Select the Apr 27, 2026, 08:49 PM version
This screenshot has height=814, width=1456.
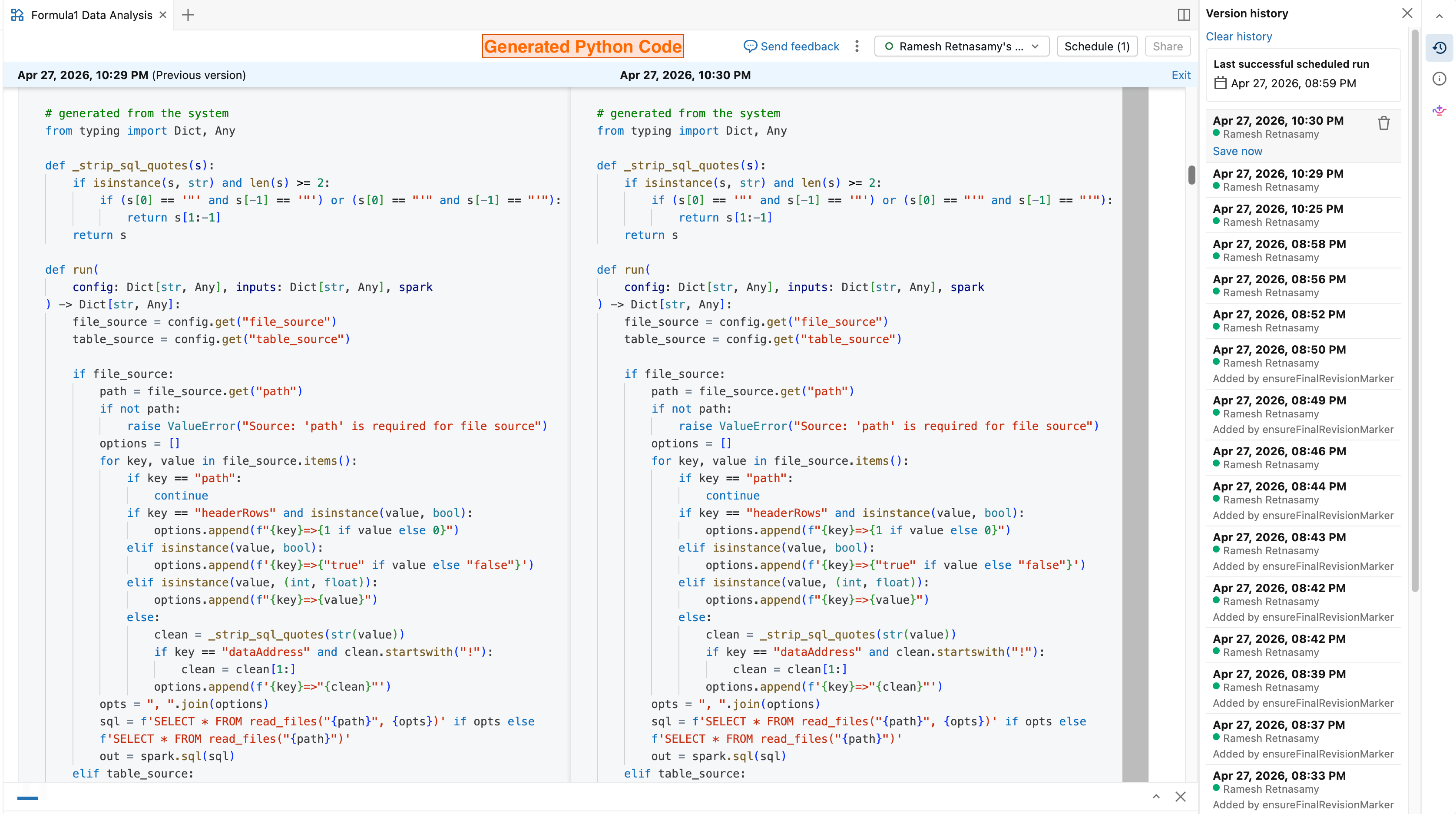(1303, 414)
